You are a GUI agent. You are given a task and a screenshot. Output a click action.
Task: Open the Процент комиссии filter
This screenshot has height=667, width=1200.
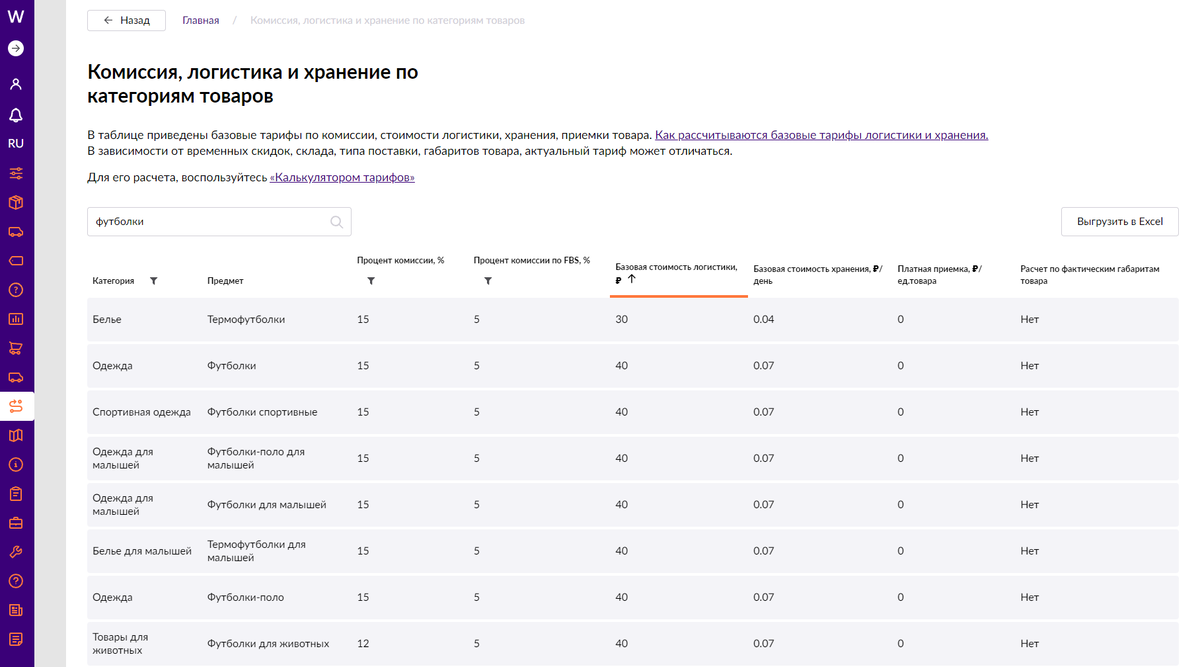(x=371, y=281)
